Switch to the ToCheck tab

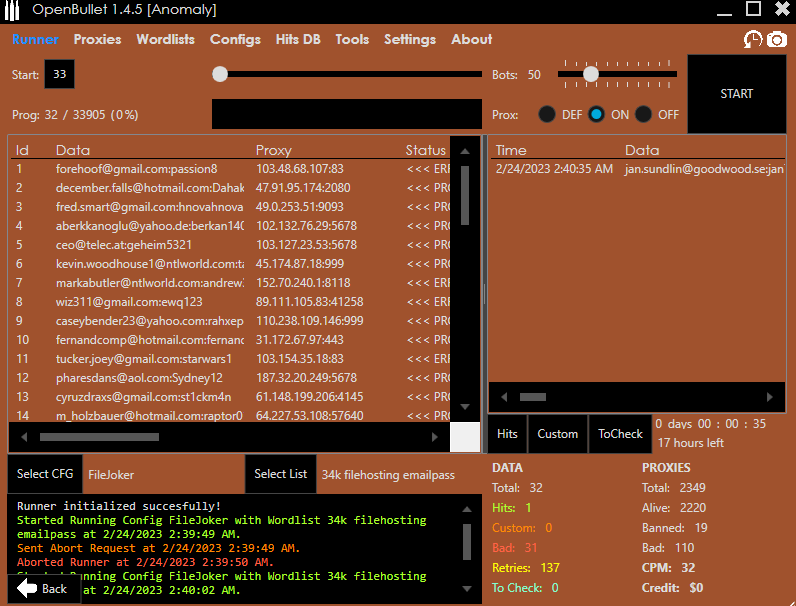(620, 434)
